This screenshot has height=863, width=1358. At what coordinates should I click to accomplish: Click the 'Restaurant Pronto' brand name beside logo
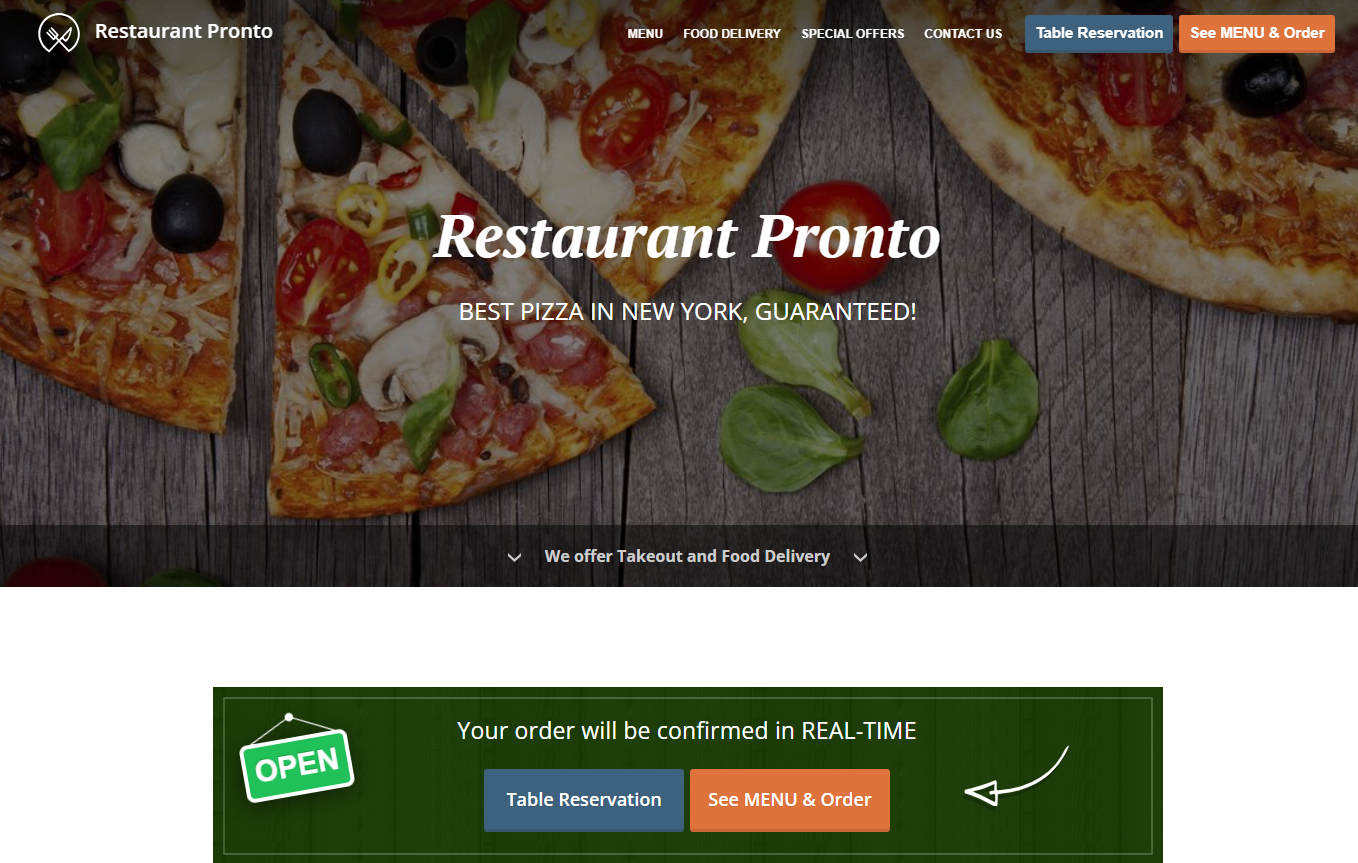tap(184, 31)
